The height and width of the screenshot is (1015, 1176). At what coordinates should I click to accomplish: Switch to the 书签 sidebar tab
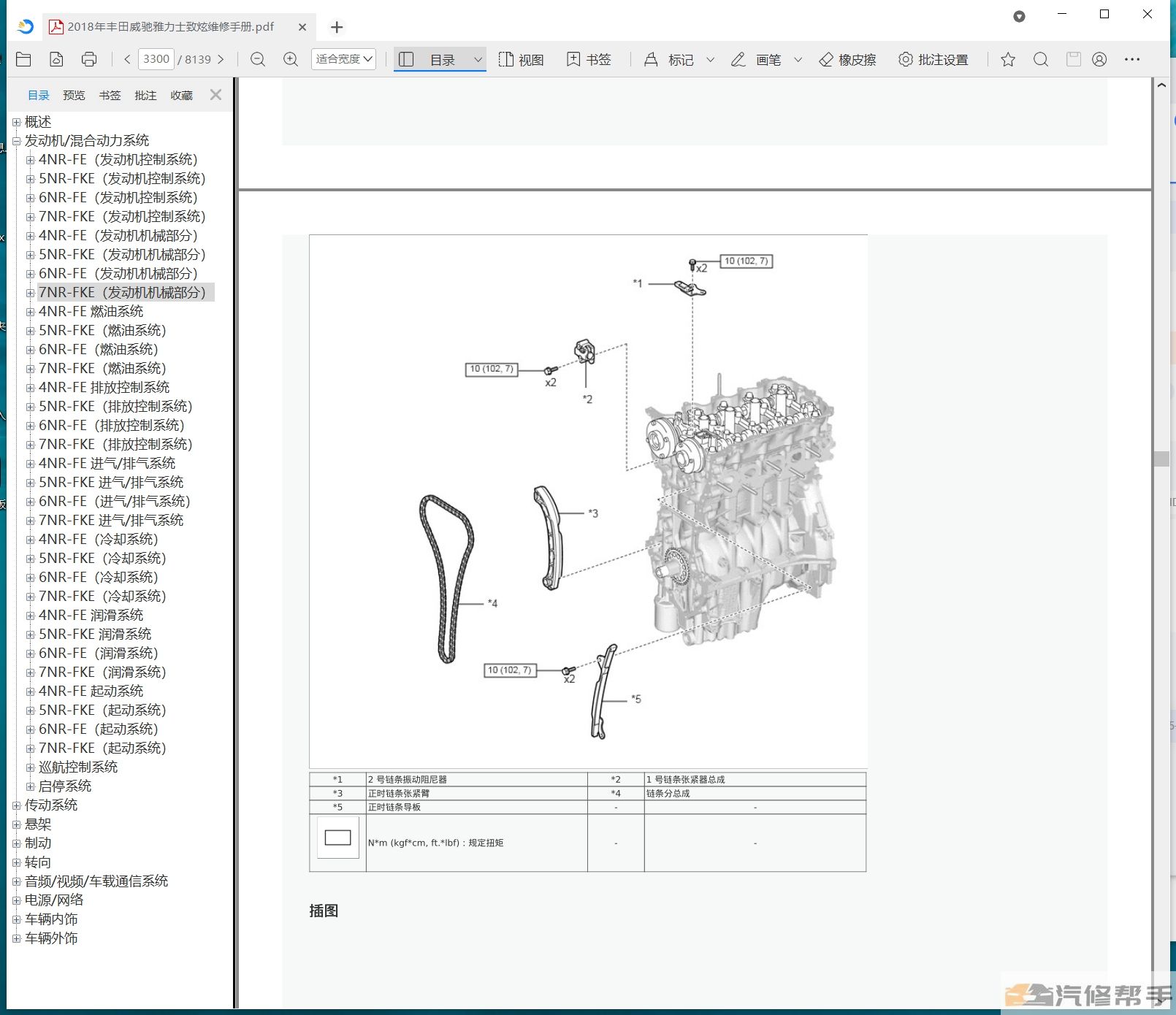[x=110, y=96]
